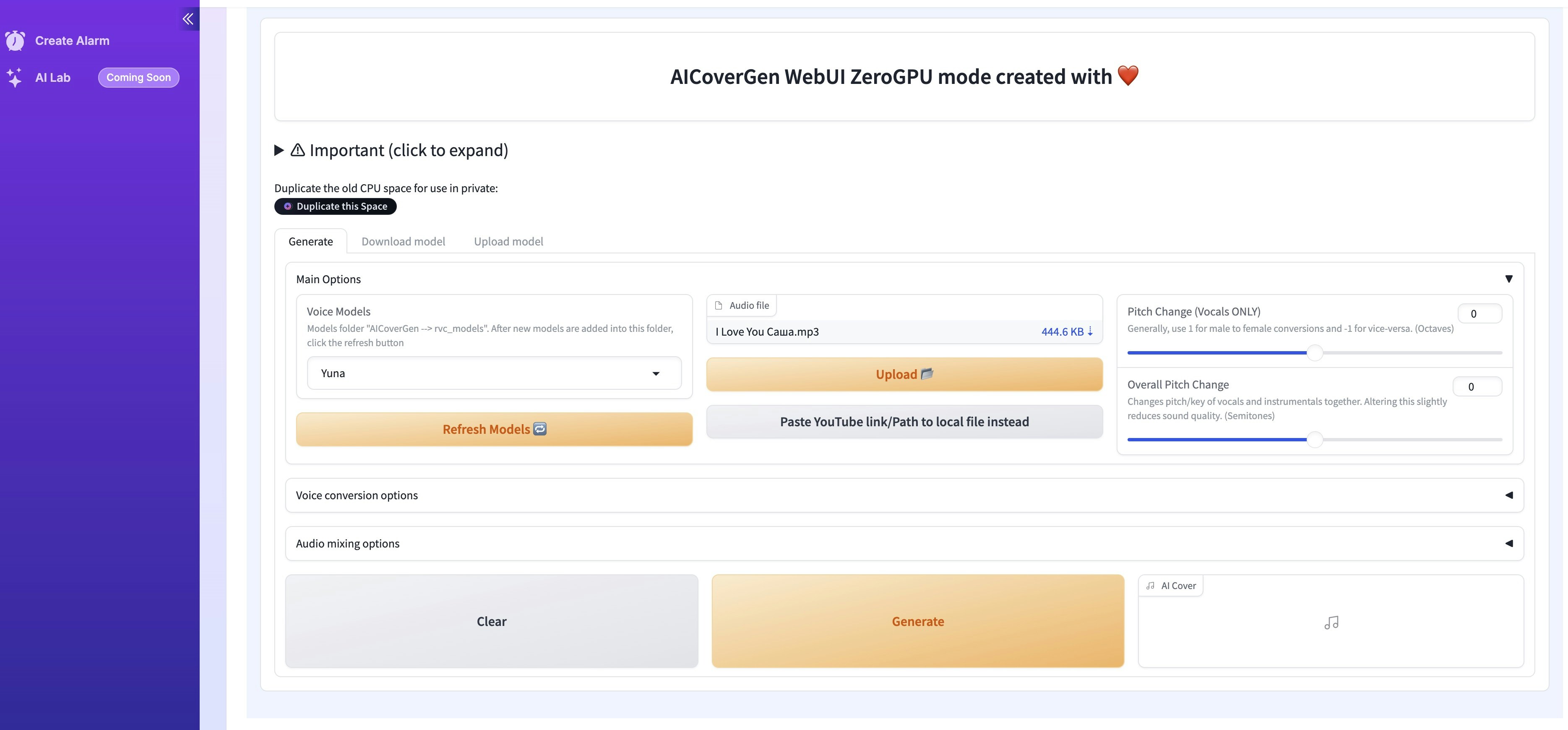This screenshot has height=730, width=1568.
Task: Click Paste YouTube link/Path button
Action: (904, 422)
